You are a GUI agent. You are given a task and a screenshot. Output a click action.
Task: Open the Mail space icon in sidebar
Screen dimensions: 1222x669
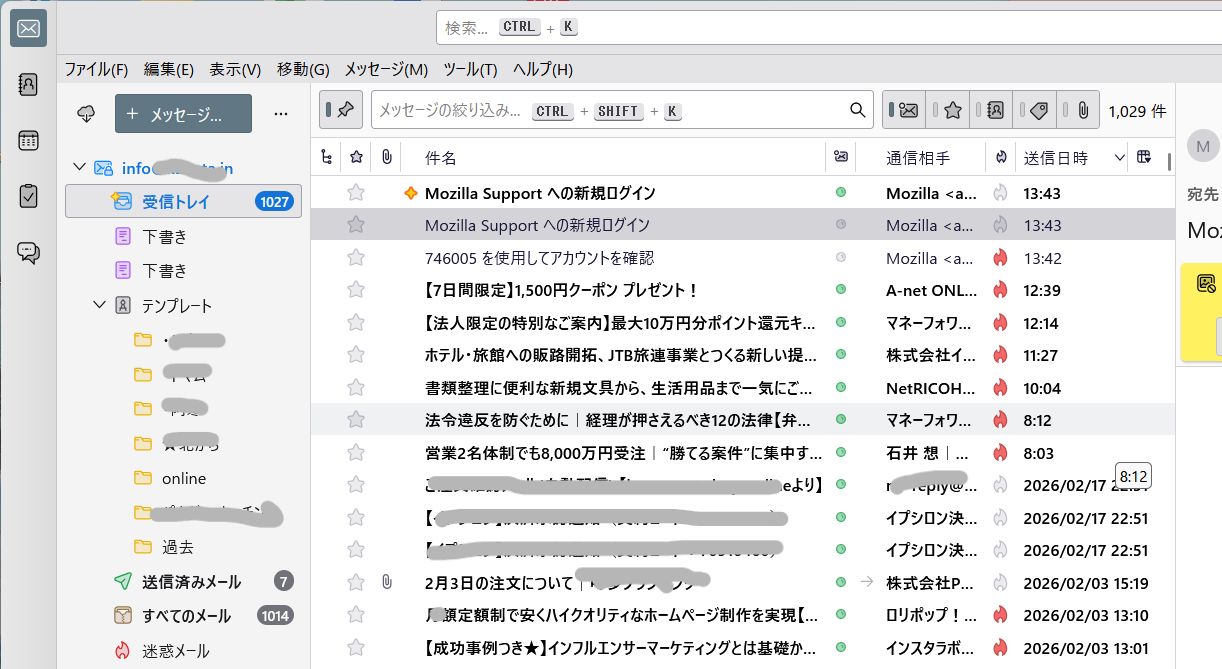point(28,29)
